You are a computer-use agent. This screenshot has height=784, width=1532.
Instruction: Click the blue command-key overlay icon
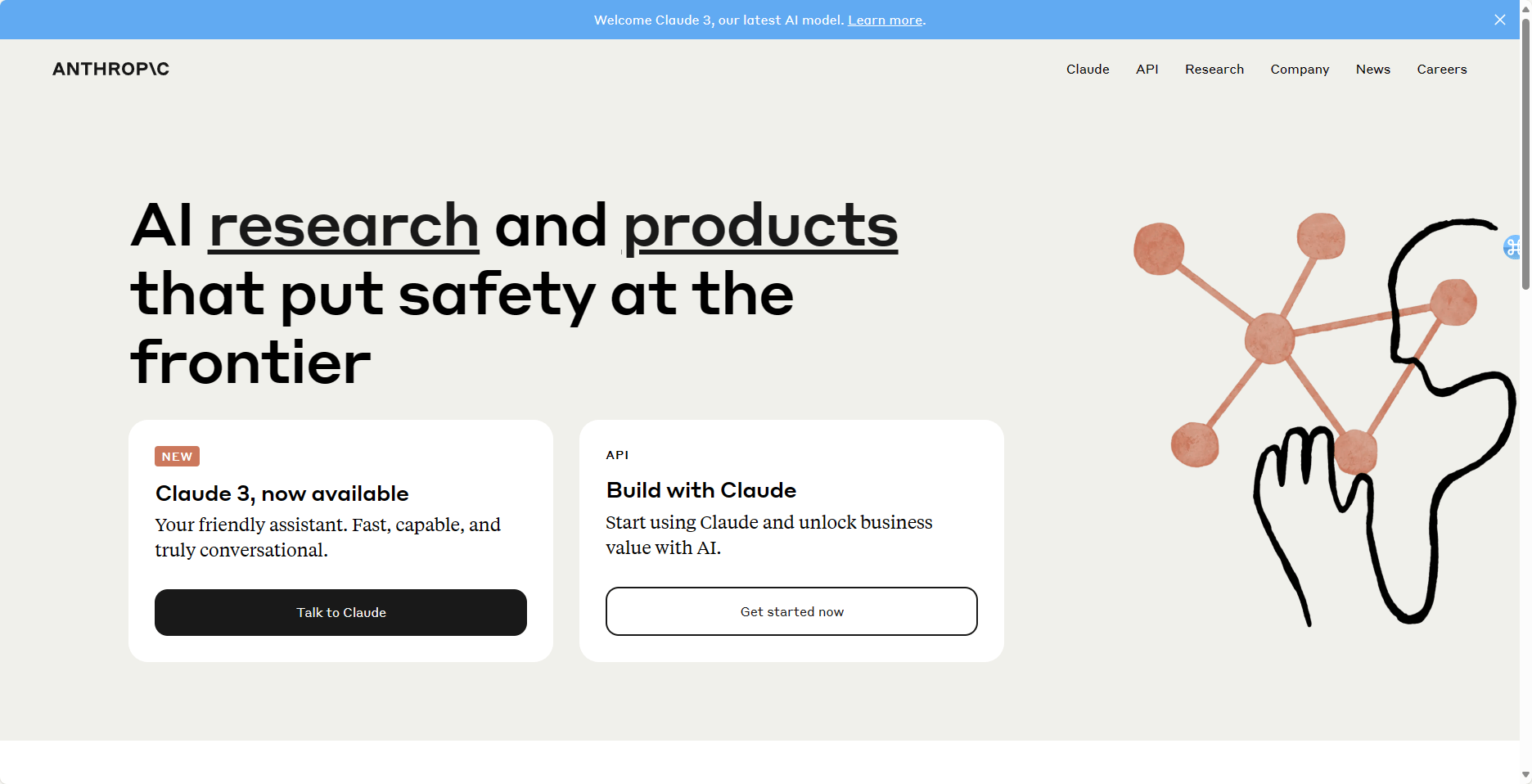[1512, 248]
